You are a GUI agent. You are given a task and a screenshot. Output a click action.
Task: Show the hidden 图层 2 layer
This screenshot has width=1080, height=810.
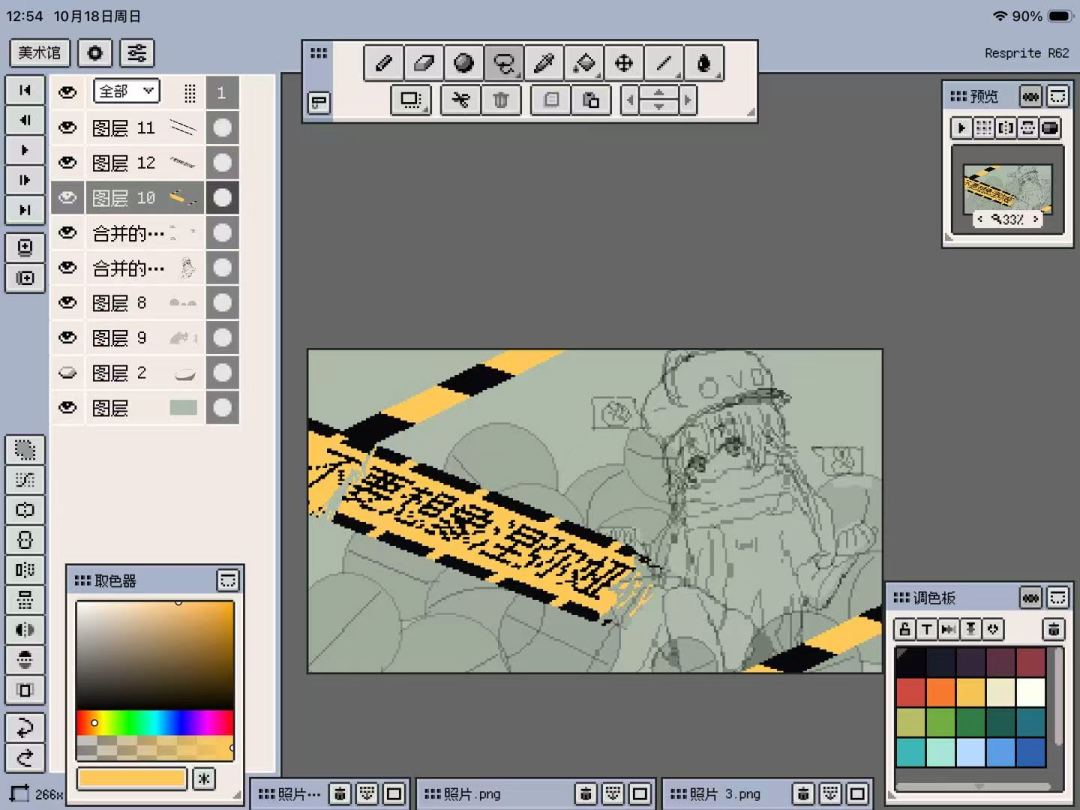(x=68, y=373)
